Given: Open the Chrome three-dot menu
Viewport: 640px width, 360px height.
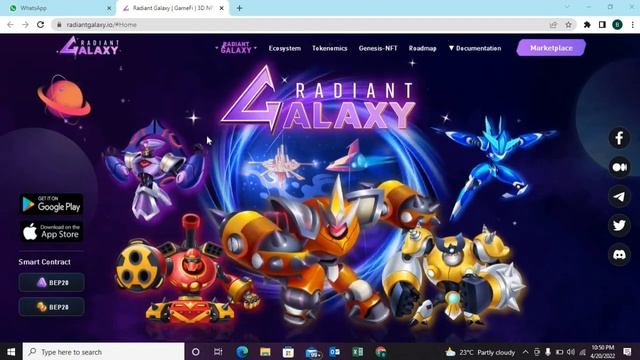Looking at the screenshot, I should (632, 25).
